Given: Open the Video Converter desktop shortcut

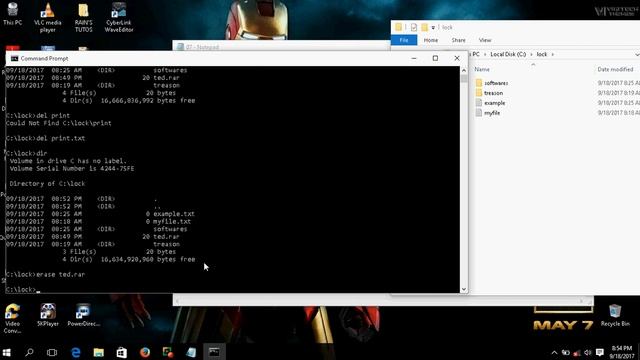Looking at the screenshot, I should (12, 319).
